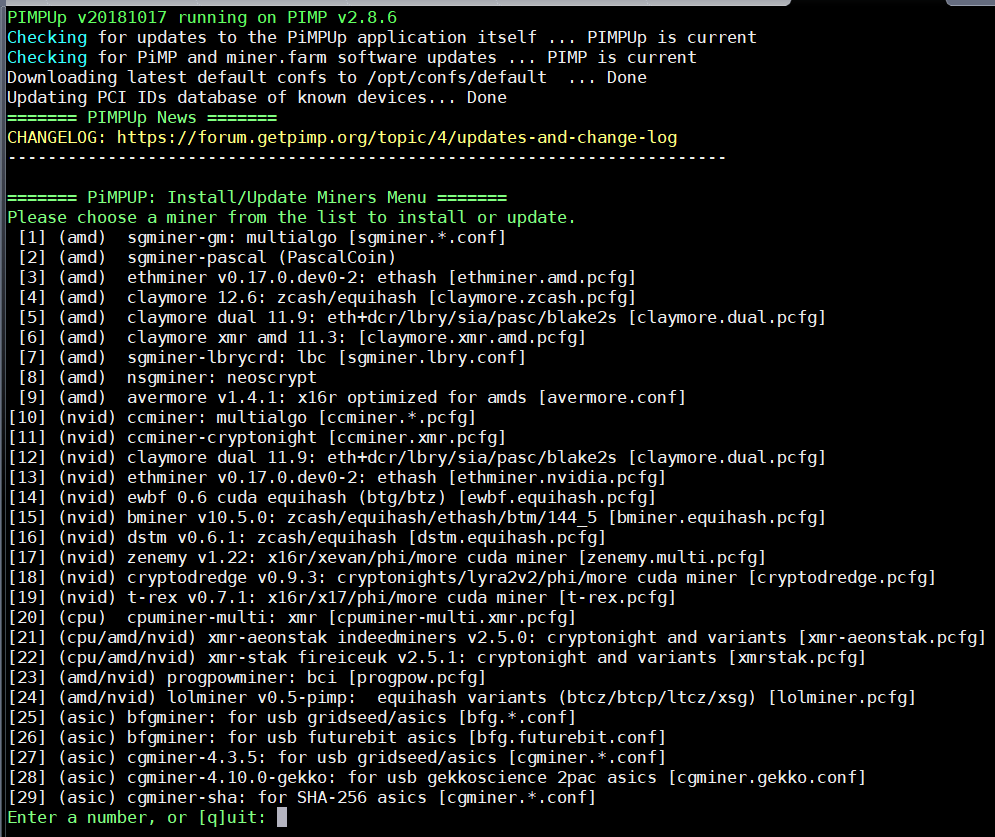
Task: Select line [19] t-rex v0.7.1
Action: 342,598
